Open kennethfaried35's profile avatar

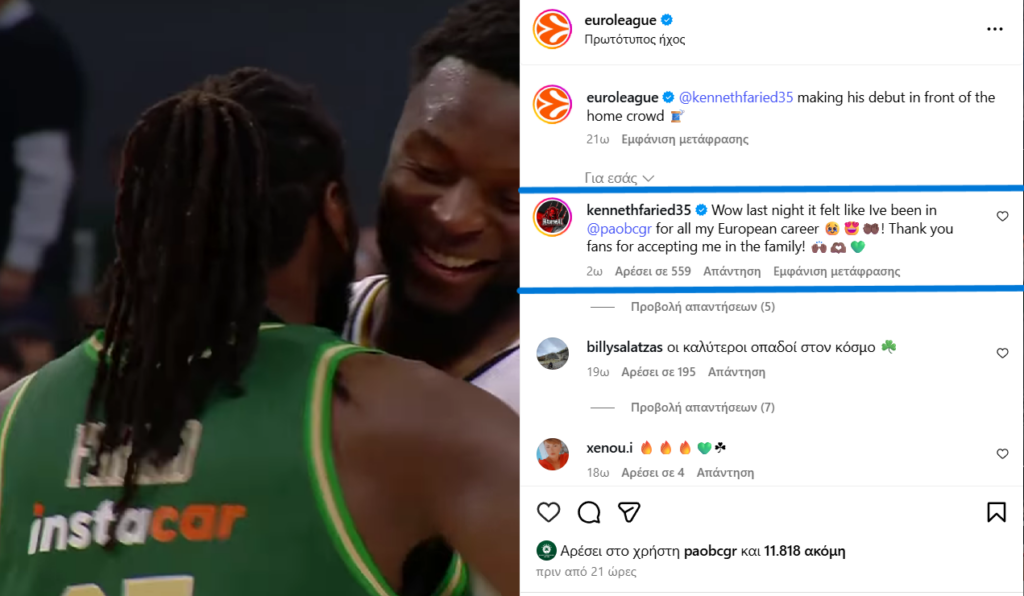click(x=552, y=217)
